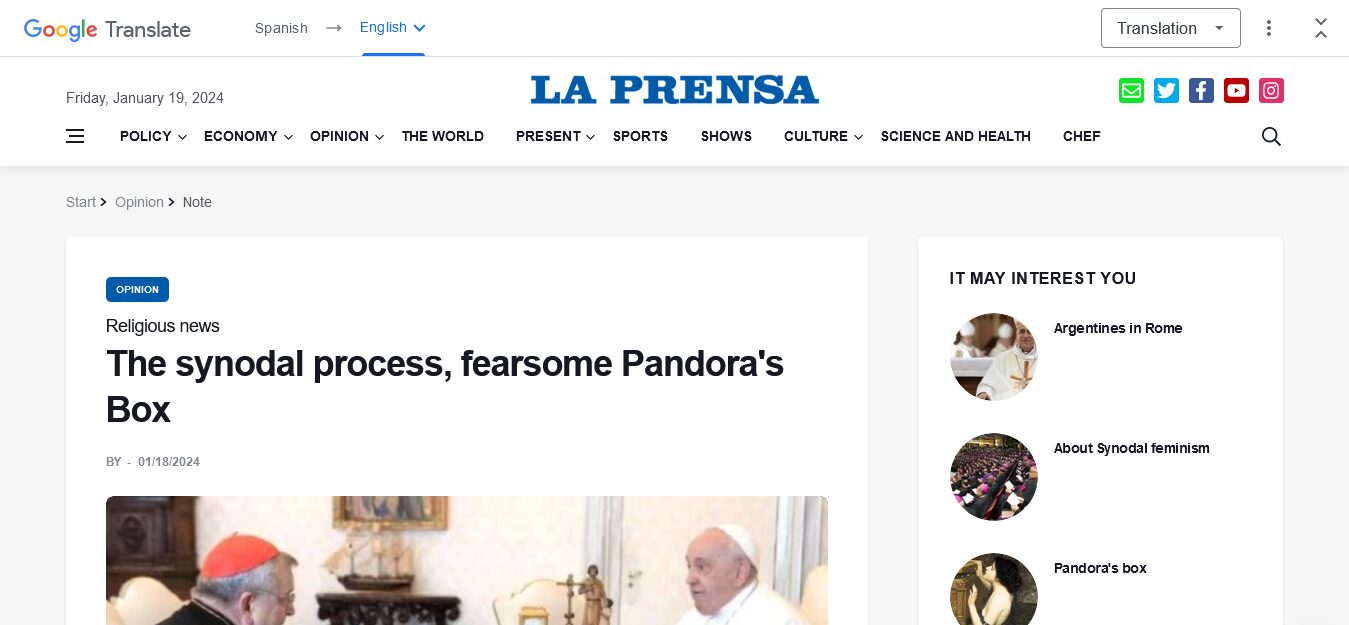1349x625 pixels.
Task: Open La Prensa's YouTube channel
Action: 1236,91
